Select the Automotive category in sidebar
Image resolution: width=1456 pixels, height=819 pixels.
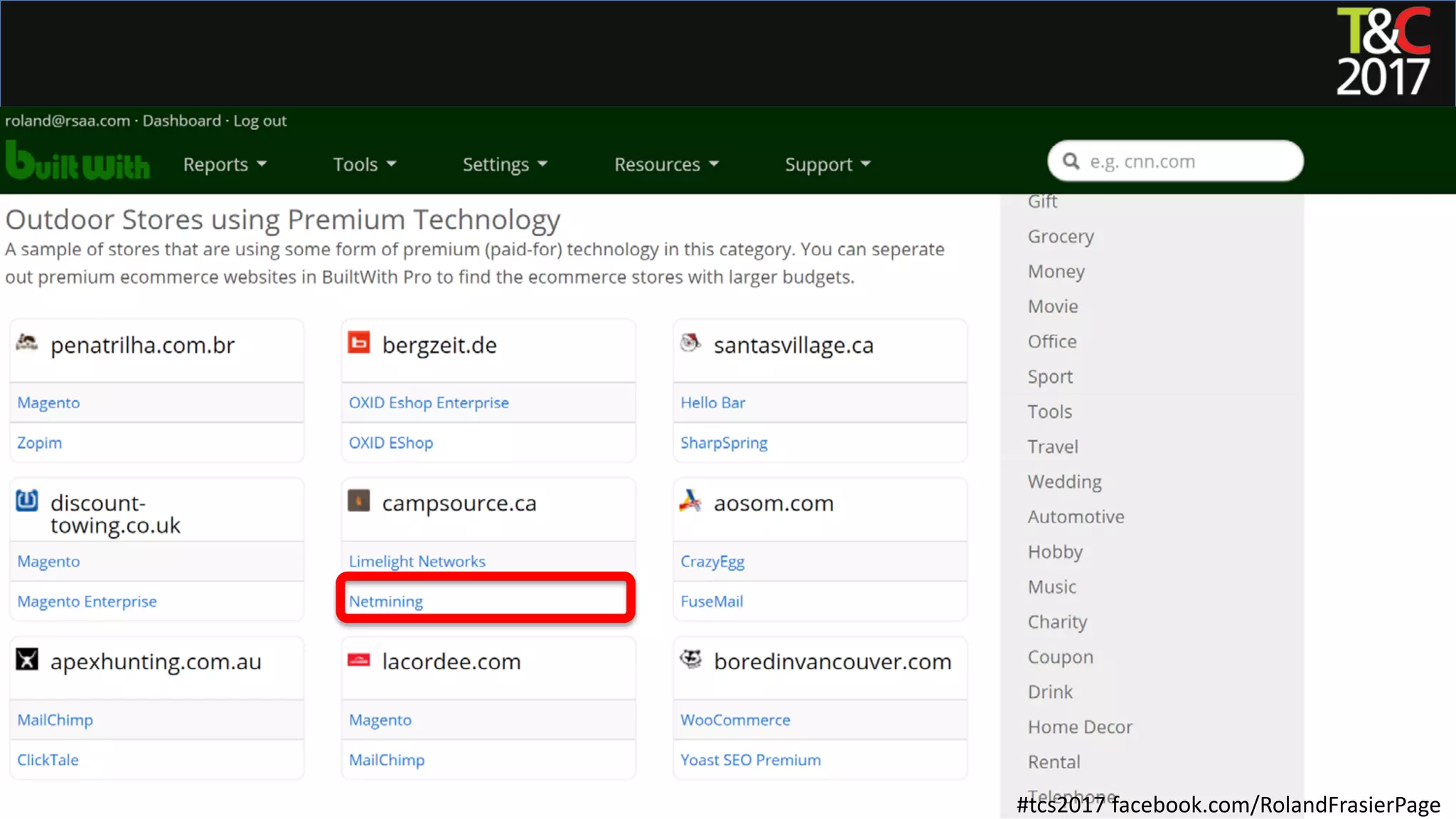point(1076,517)
